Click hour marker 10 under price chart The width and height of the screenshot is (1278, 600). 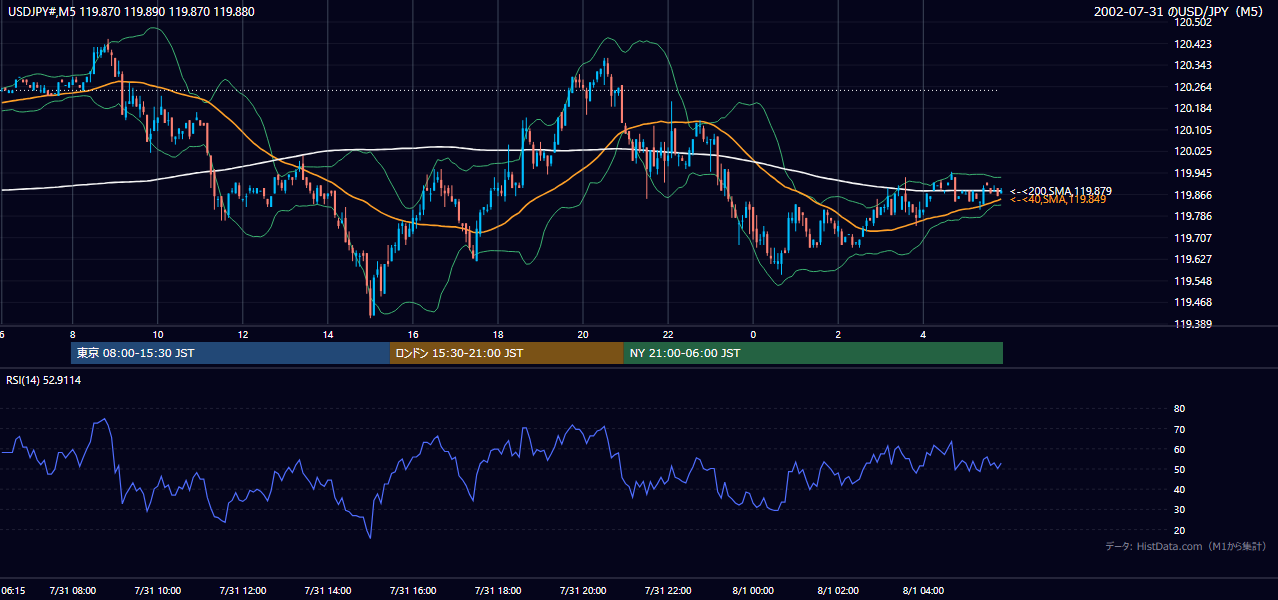click(158, 334)
